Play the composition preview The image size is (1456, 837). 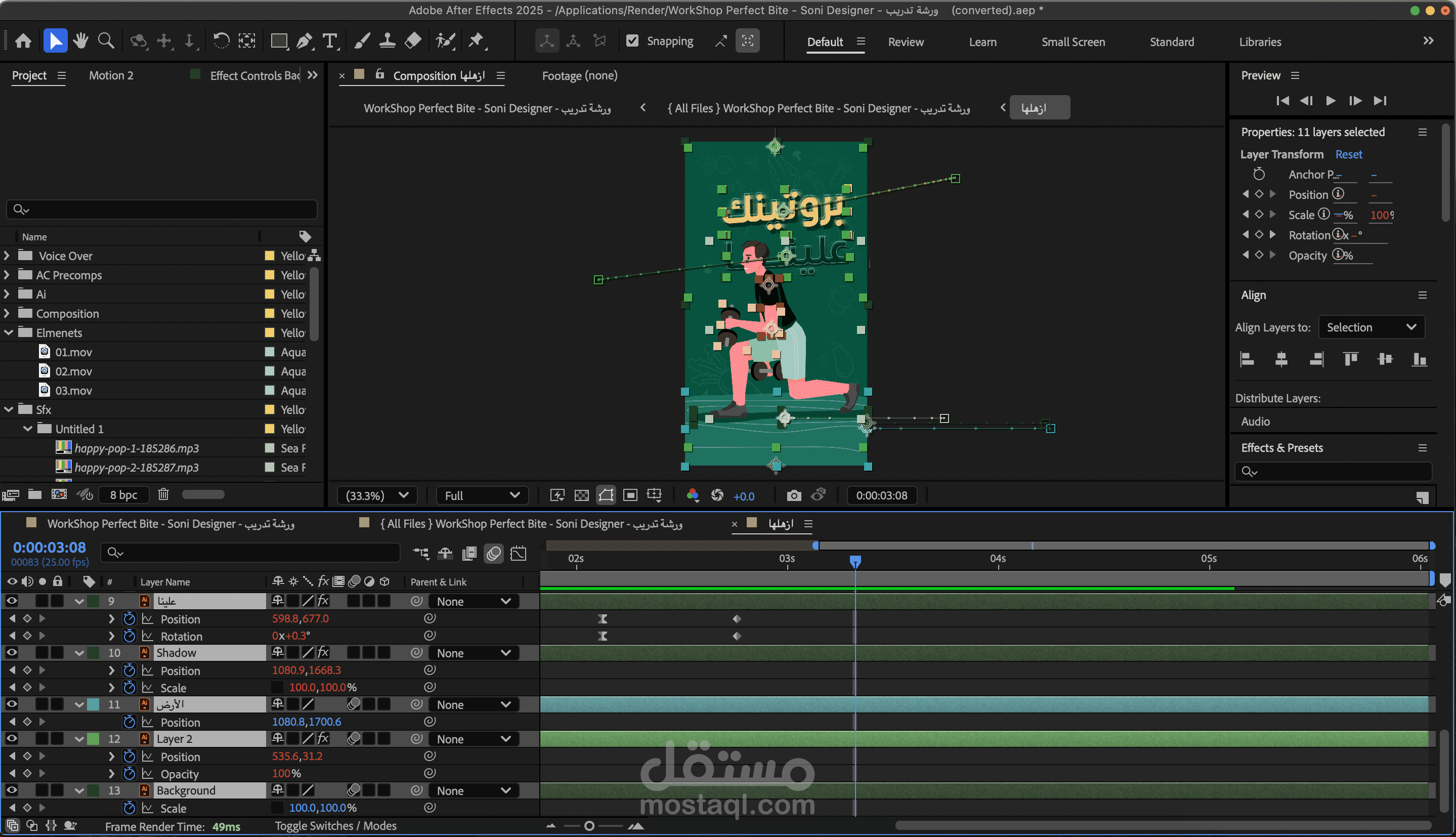click(x=1331, y=101)
